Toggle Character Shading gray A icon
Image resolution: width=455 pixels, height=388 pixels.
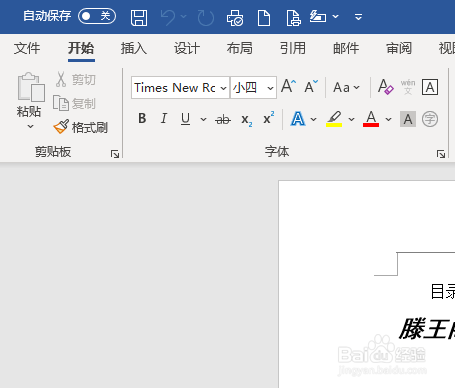[408, 119]
